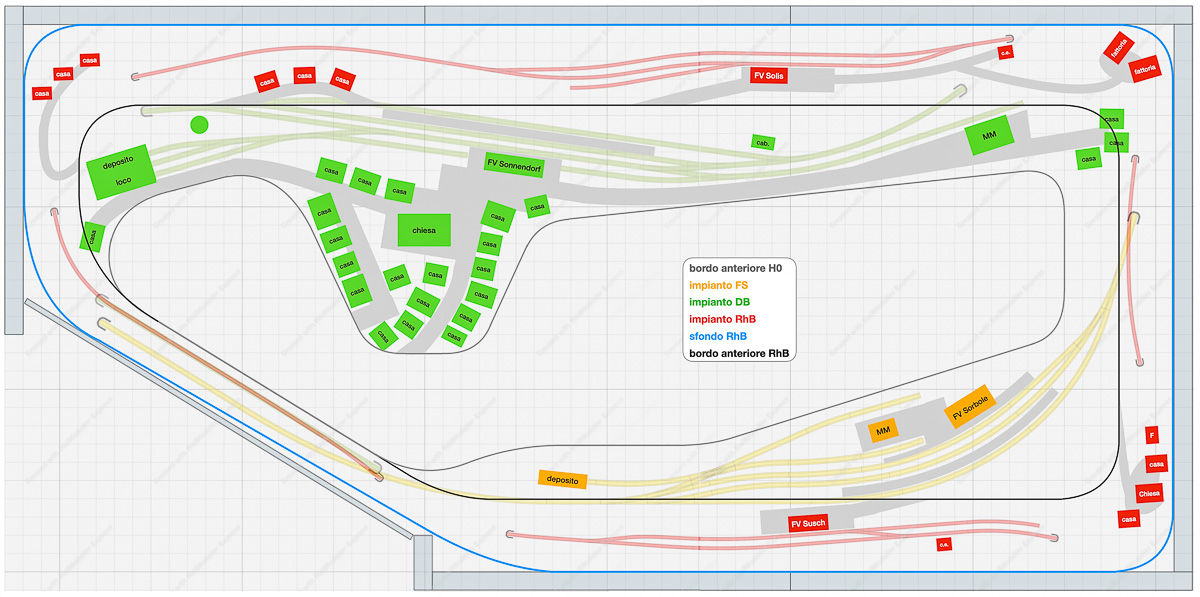The image size is (1200, 597).
Task: Click the green MM building
Action: [989, 135]
